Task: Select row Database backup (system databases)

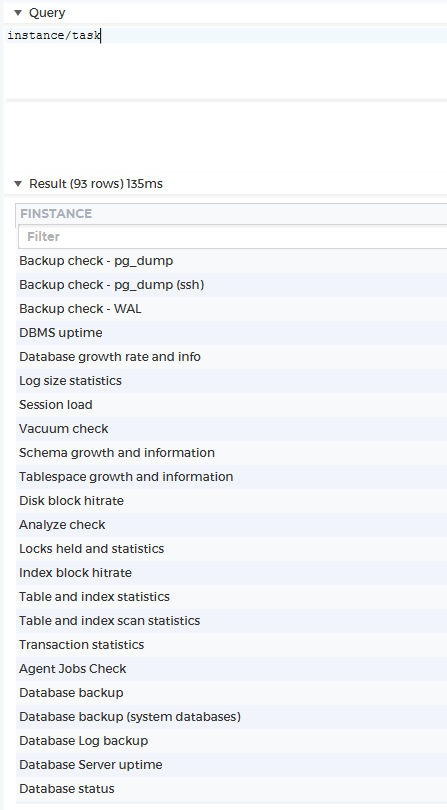Action: [x=232, y=717]
